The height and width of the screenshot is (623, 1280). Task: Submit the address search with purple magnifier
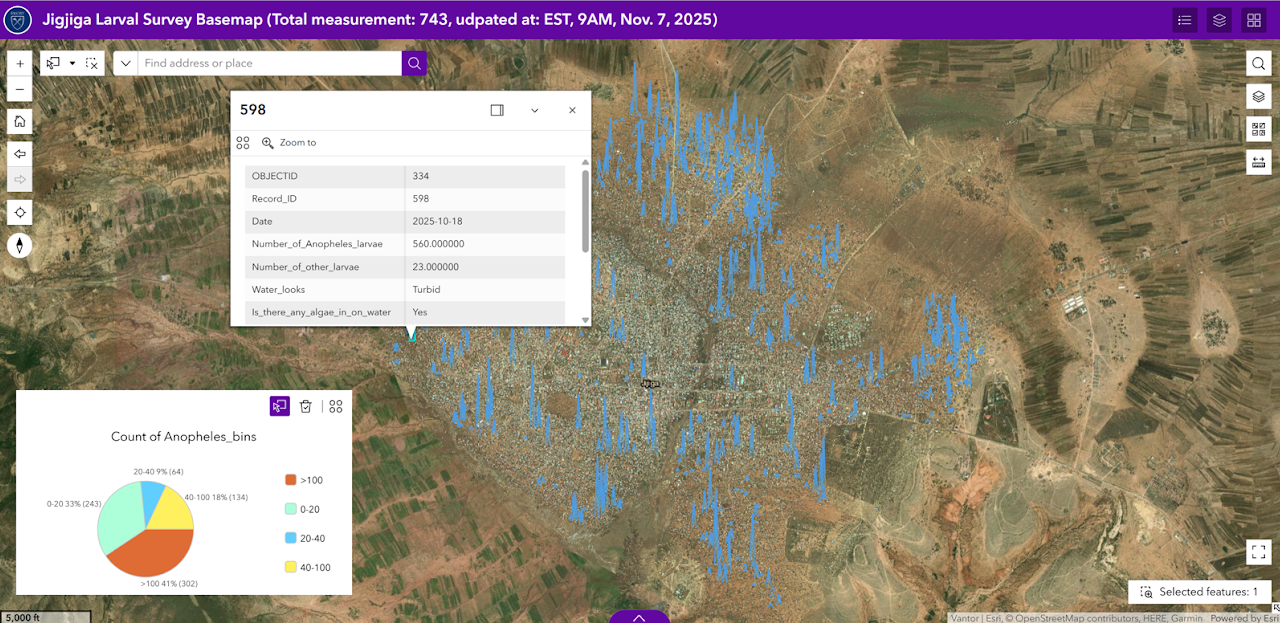pyautogui.click(x=414, y=63)
